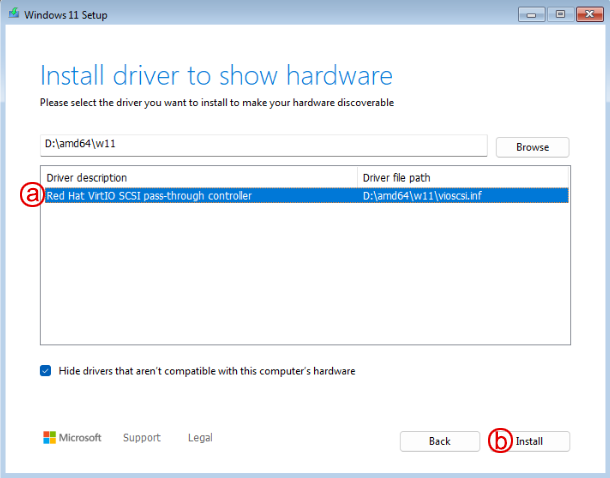Image resolution: width=610 pixels, height=478 pixels.
Task: Select the Red Hat VirtIO SCSI pass-through controller
Action: 150,196
